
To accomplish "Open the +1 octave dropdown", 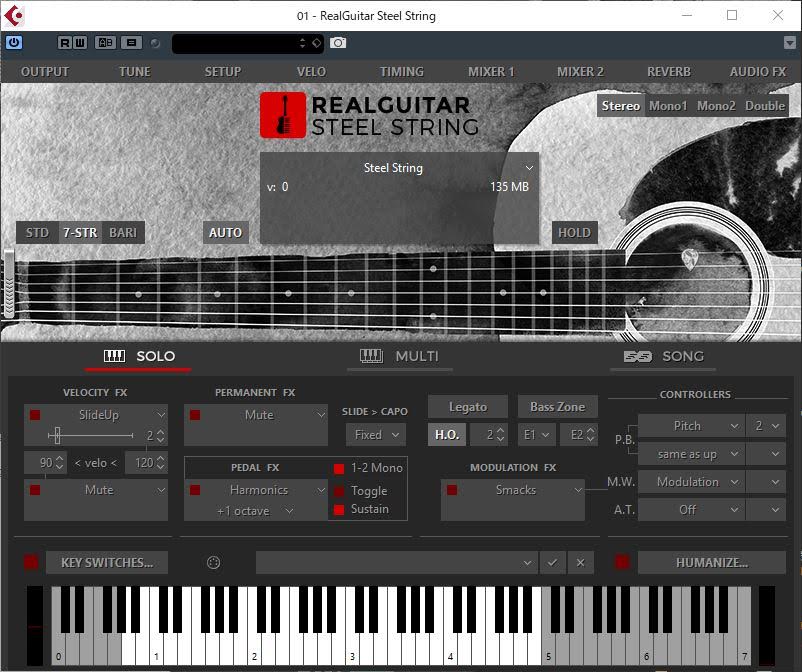I will click(254, 511).
